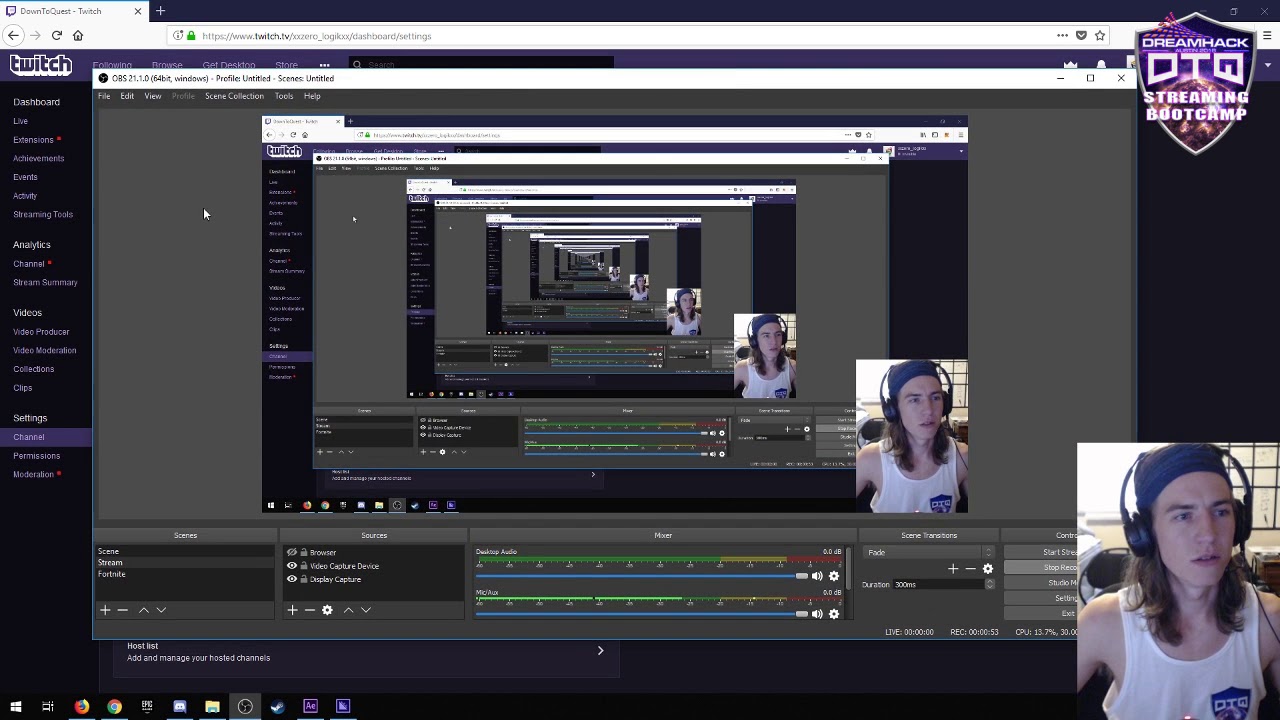The image size is (1280, 720).
Task: Add a new scene with the plus icon
Action: coord(104,610)
